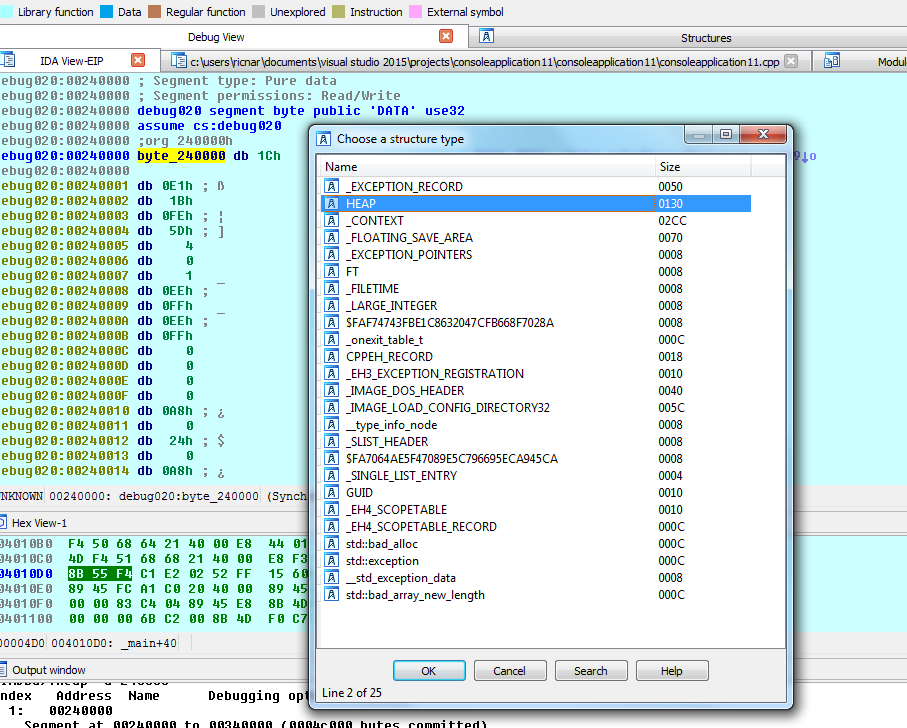Click the source file tab icon for consoleapplication11.cpp
The image size is (907, 728).
180,61
